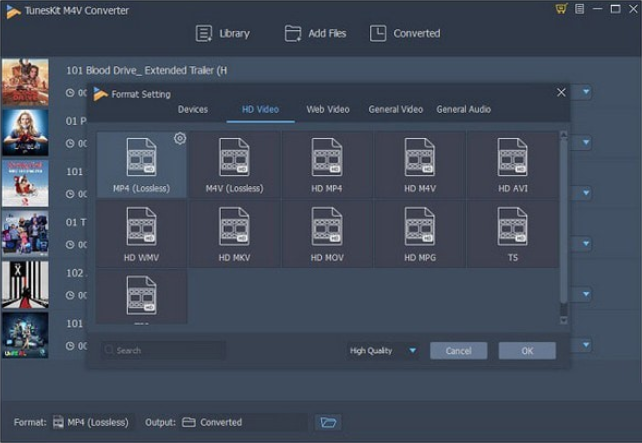Click the format list scroll down arrow
Screen dimensions: 642x443
point(563,320)
